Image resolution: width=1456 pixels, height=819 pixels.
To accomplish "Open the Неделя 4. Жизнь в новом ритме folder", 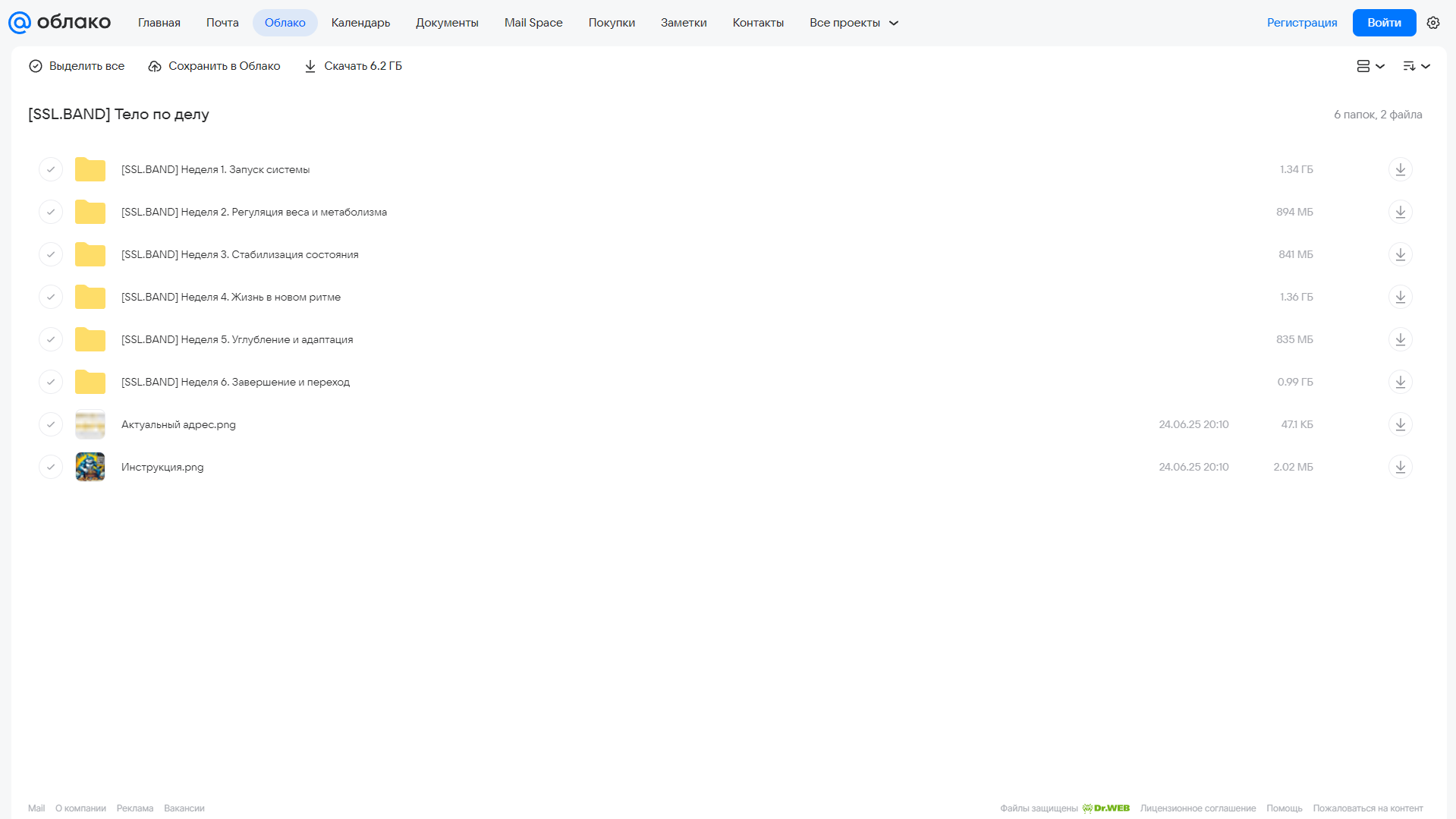I will (231, 297).
